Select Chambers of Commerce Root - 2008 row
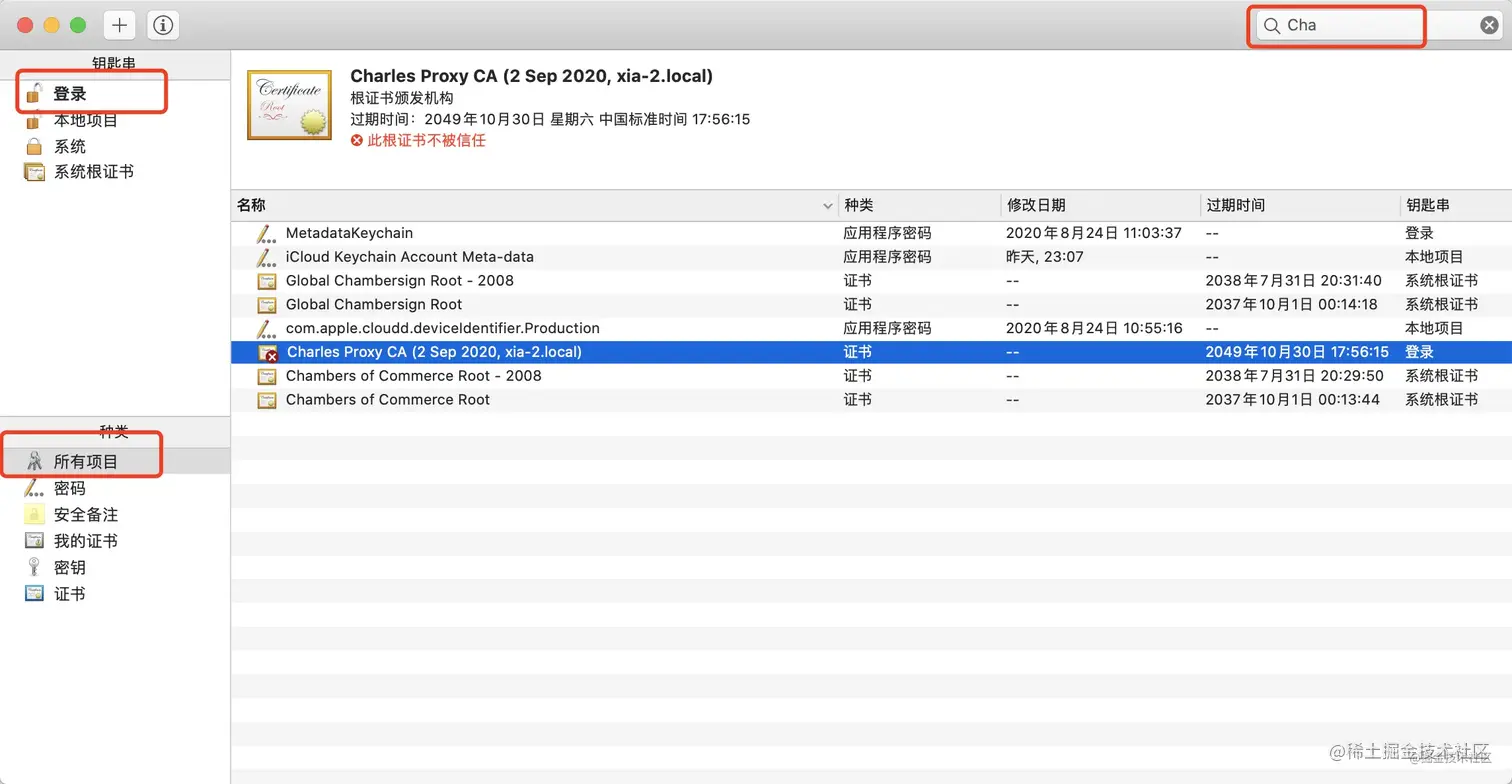Image resolution: width=1512 pixels, height=784 pixels. point(871,376)
